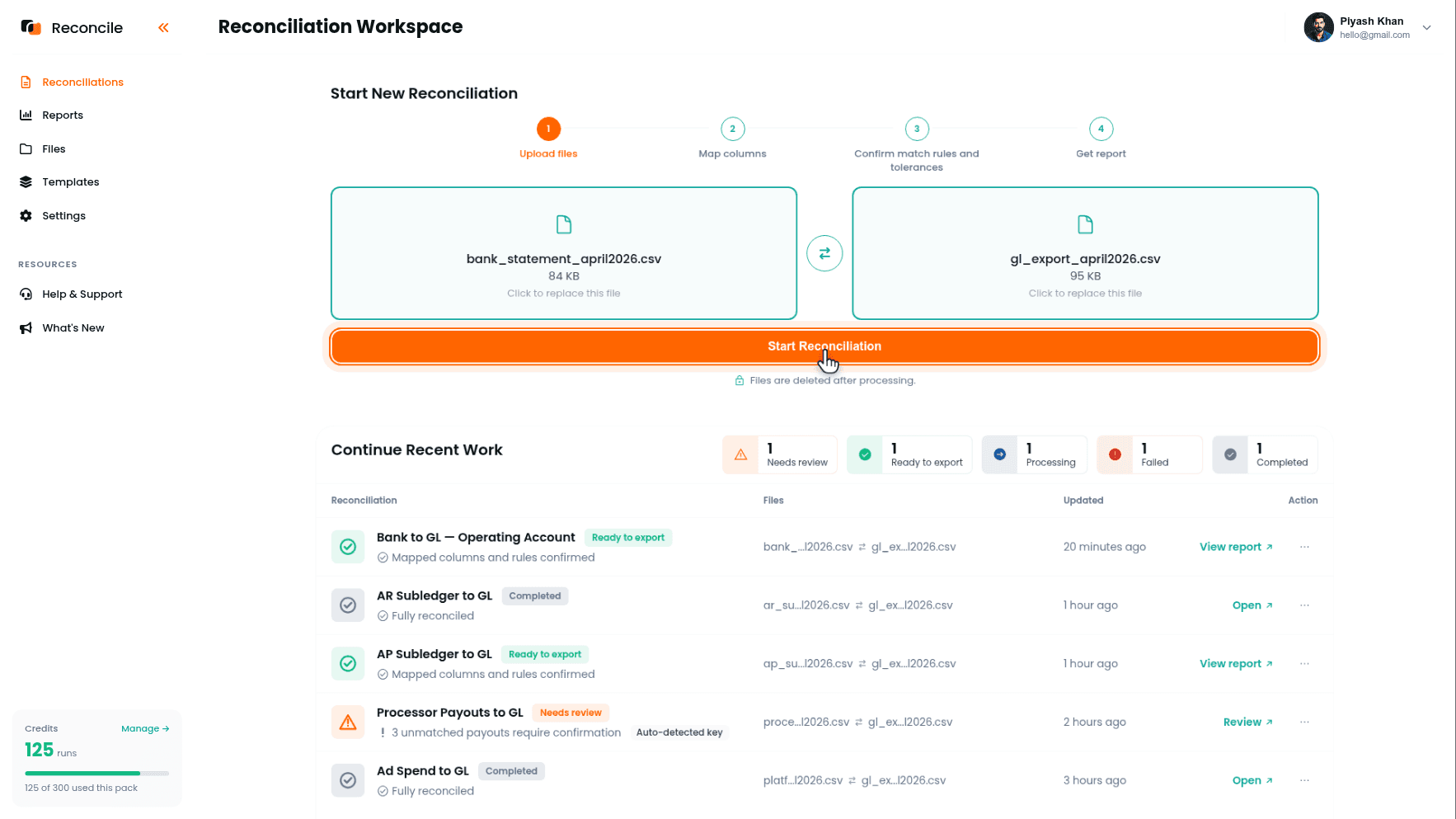This screenshot has height=819, width=1456.
Task: Click file icon above gl_export_april2026.csv
Action: (x=1085, y=224)
